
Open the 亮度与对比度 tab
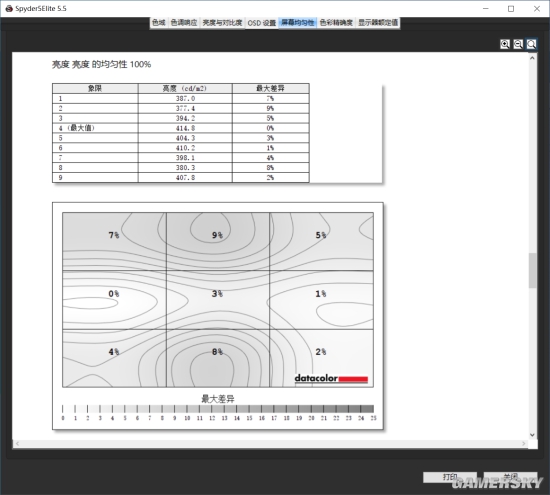click(x=222, y=23)
